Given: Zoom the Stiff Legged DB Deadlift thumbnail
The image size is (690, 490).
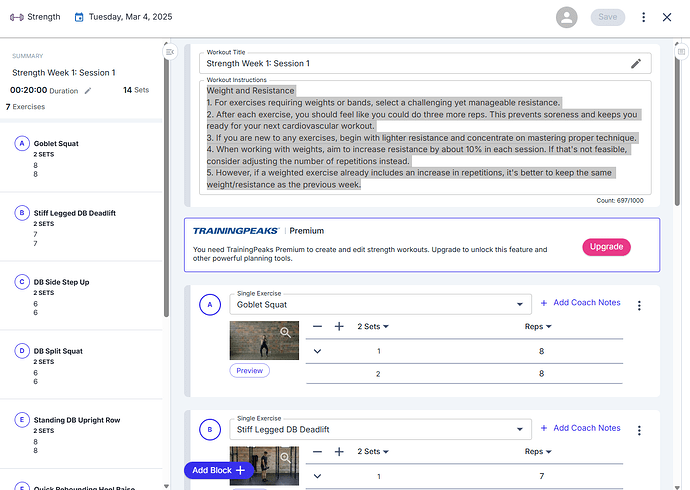Looking at the screenshot, I should pyautogui.click(x=285, y=457).
